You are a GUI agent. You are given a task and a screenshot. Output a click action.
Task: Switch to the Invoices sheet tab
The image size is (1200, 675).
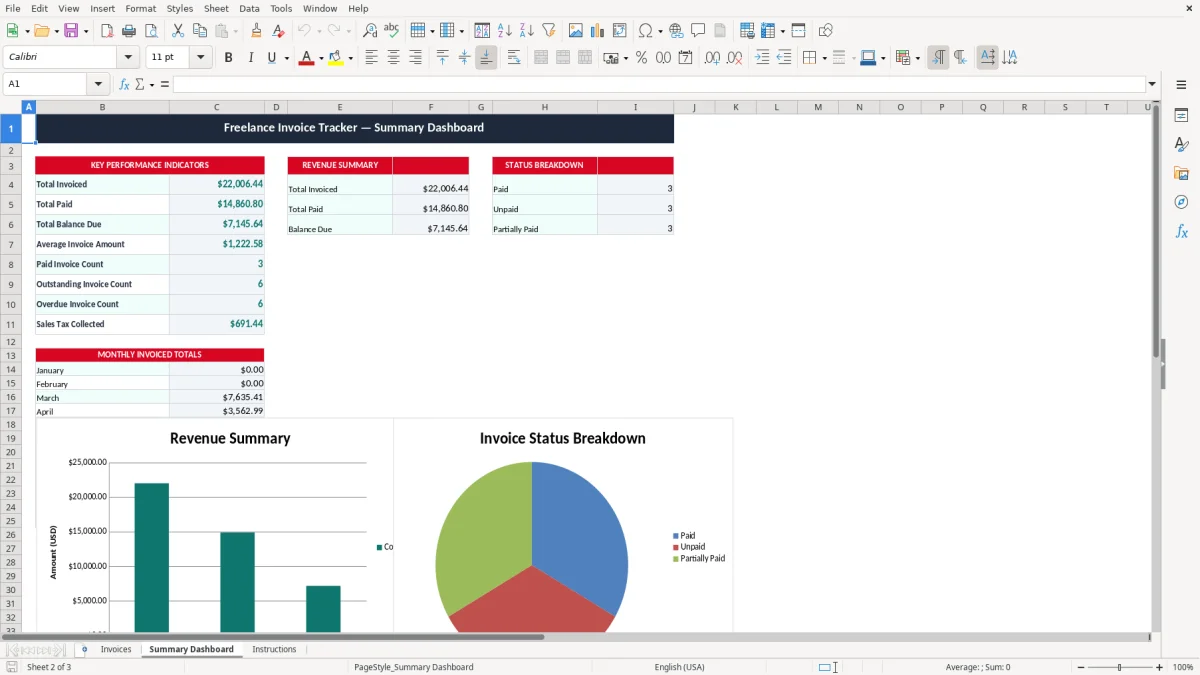[116, 649]
